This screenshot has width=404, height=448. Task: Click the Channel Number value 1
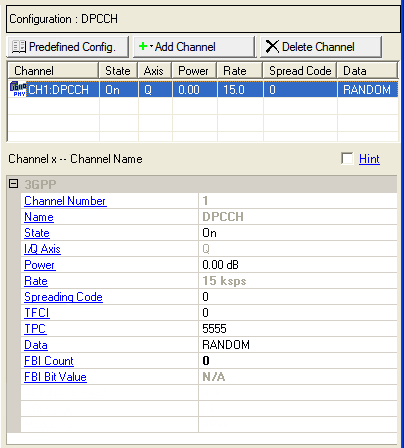coord(298,201)
